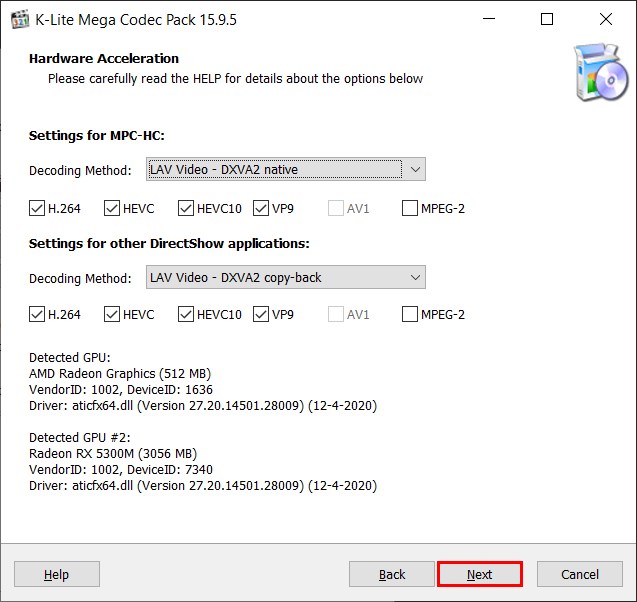This screenshot has height=602, width=637.
Task: Open the DXVA2 copy-back Decoding Method dropdown
Action: [x=286, y=277]
